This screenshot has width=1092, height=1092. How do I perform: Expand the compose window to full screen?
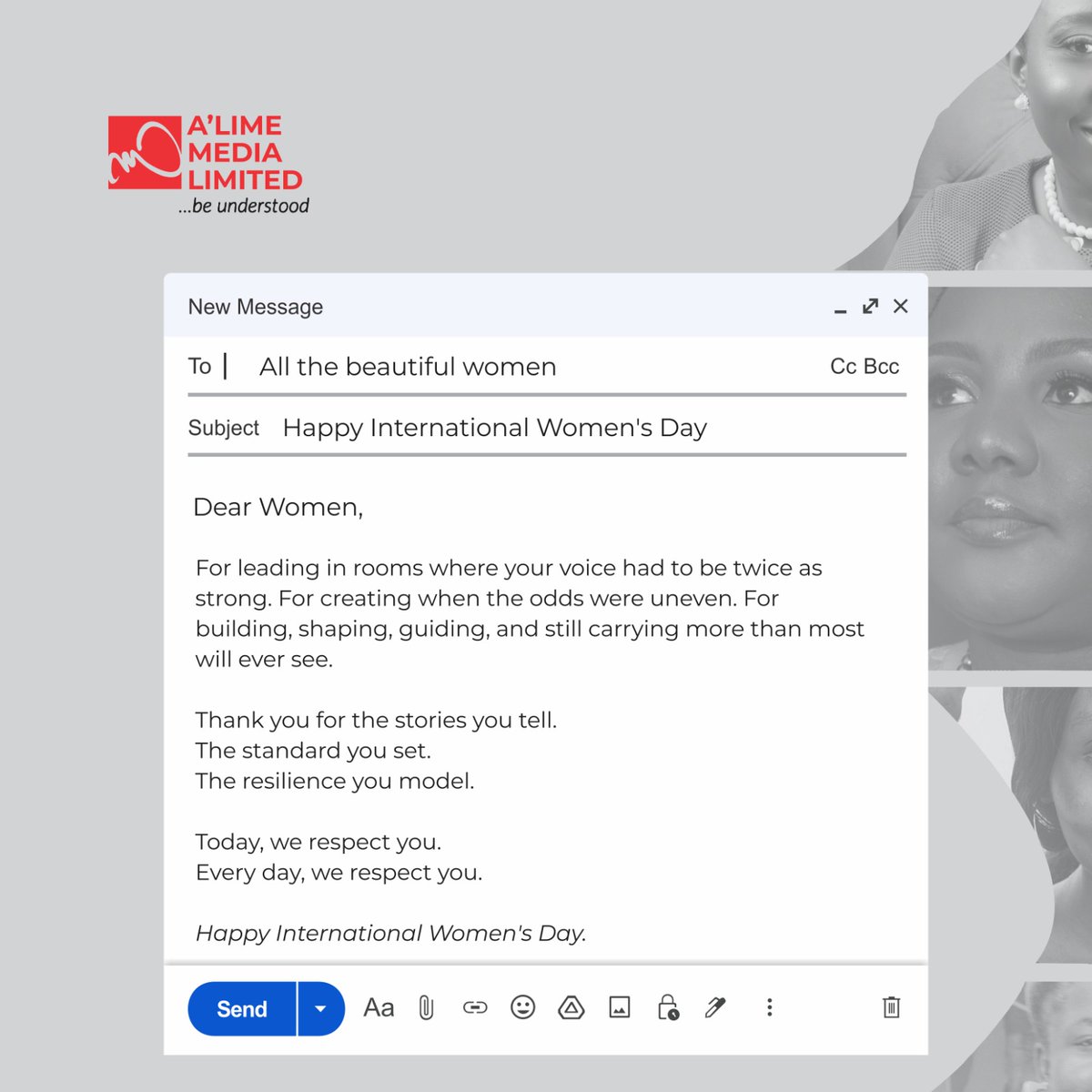pos(871,306)
